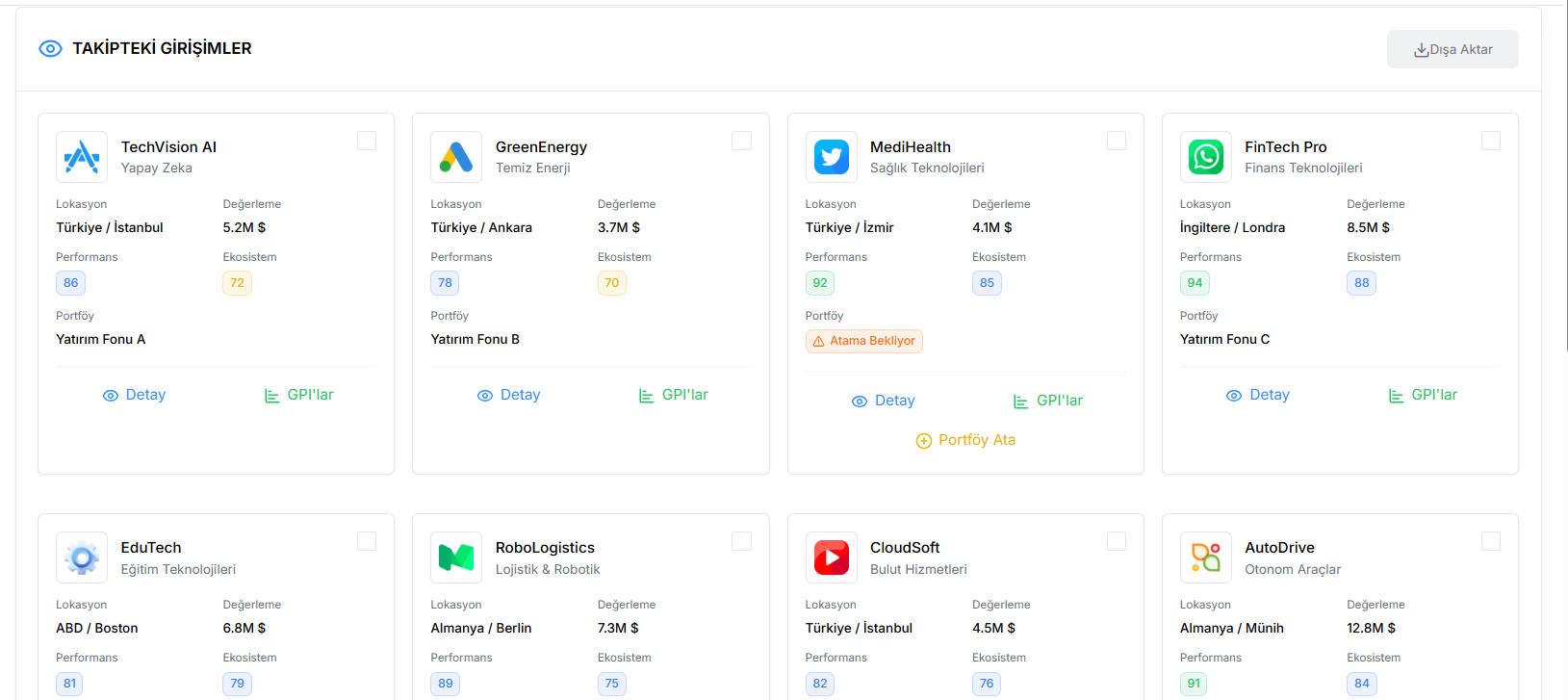
Task: Select the RoboLogistics card checkbox
Action: point(741,541)
